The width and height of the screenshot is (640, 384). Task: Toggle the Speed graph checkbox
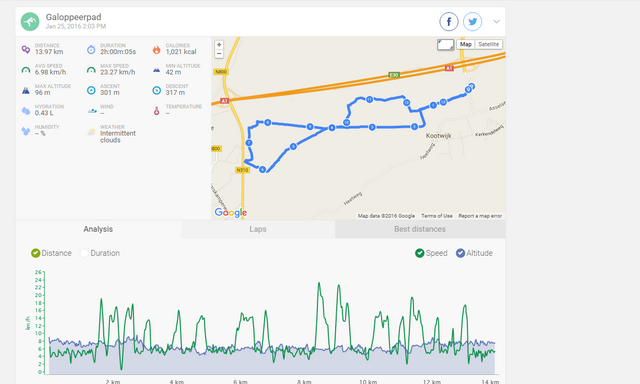[420, 253]
